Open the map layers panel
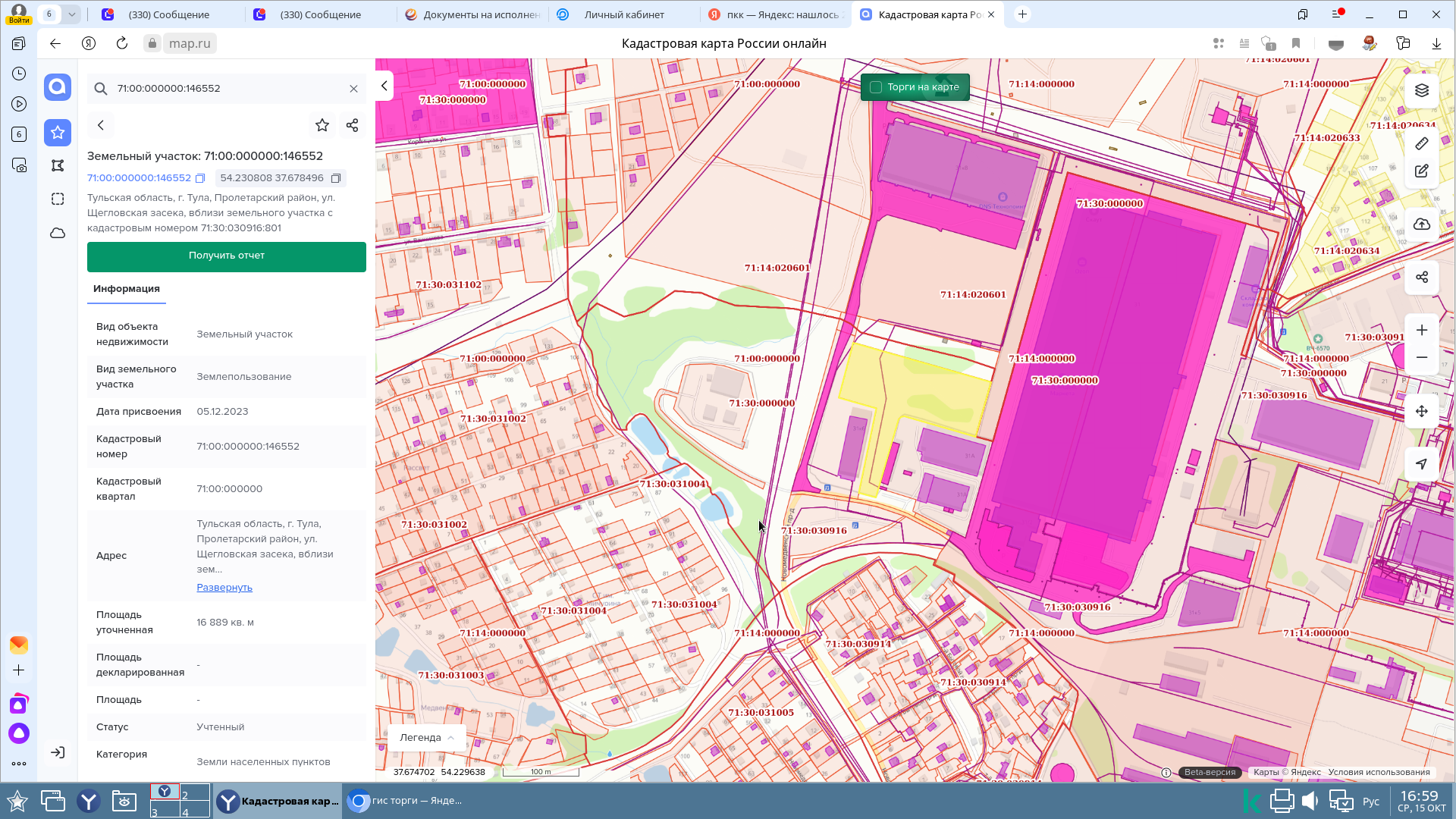Viewport: 1456px width, 819px height. (1421, 90)
